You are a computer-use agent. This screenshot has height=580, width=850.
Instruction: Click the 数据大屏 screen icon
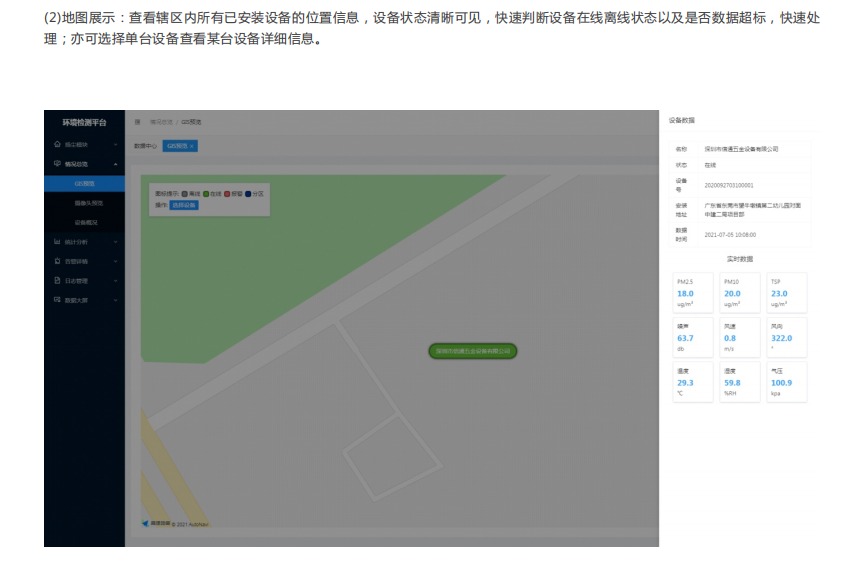[x=57, y=300]
